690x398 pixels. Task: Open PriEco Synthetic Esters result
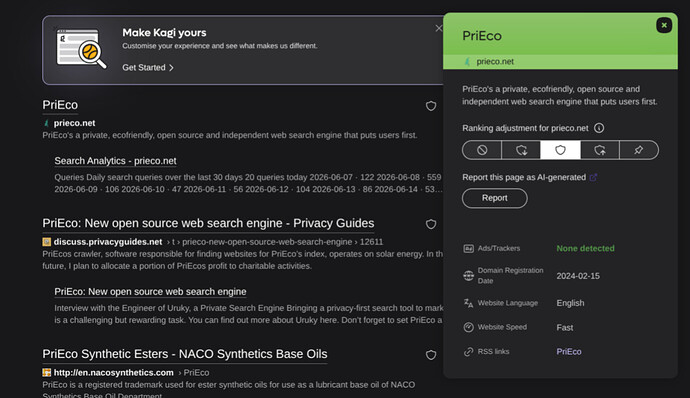coord(185,354)
